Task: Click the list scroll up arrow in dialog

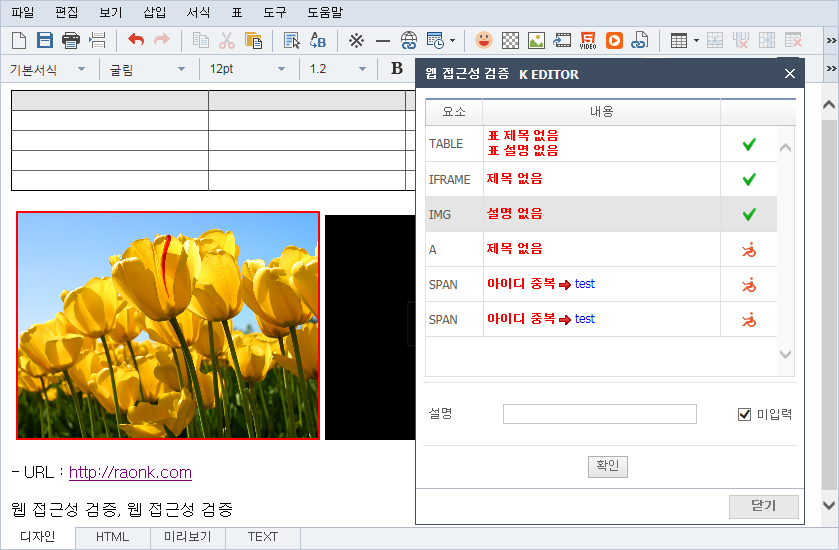Action: [785, 148]
